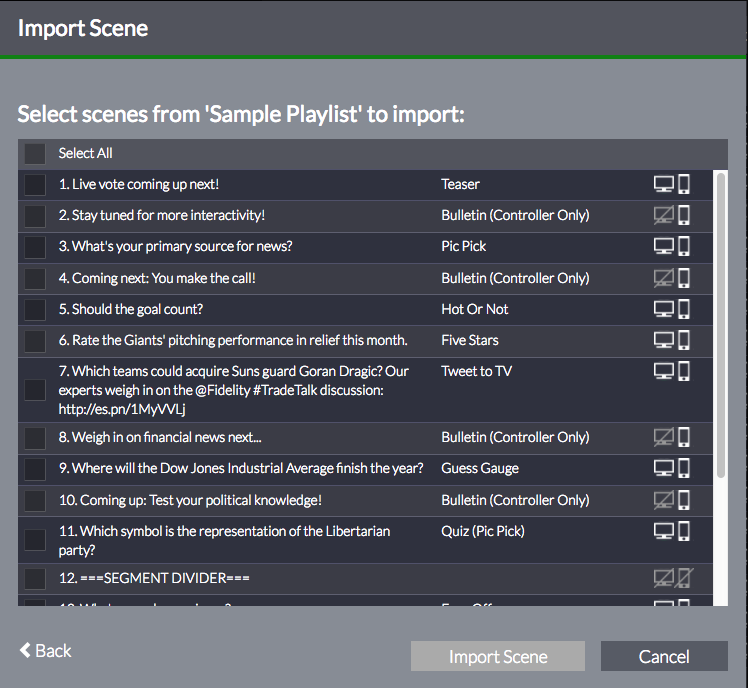Click phone icon in Teaser row
The image size is (748, 688).
(x=684, y=184)
